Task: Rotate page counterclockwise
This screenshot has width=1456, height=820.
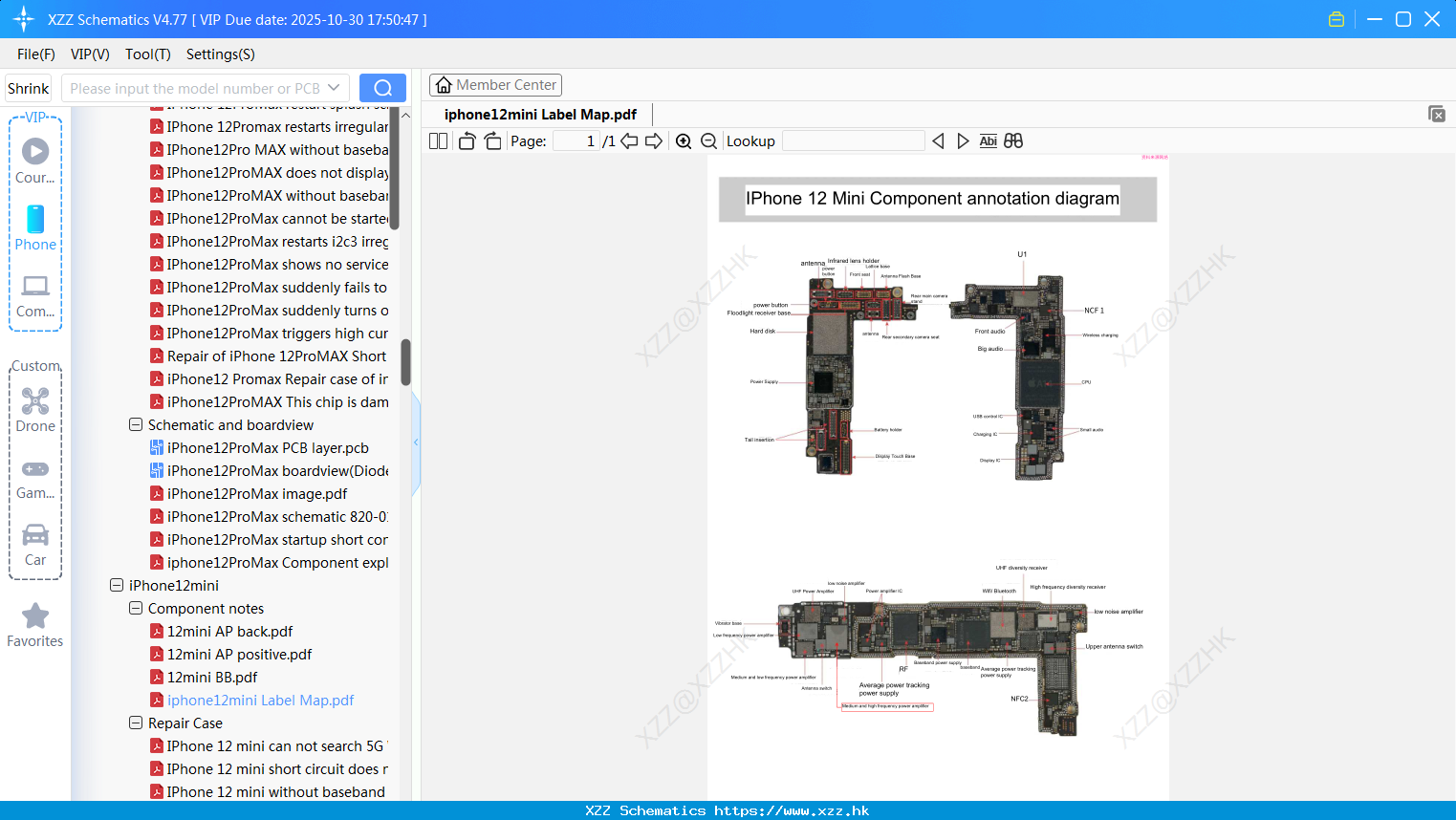Action: pos(467,141)
